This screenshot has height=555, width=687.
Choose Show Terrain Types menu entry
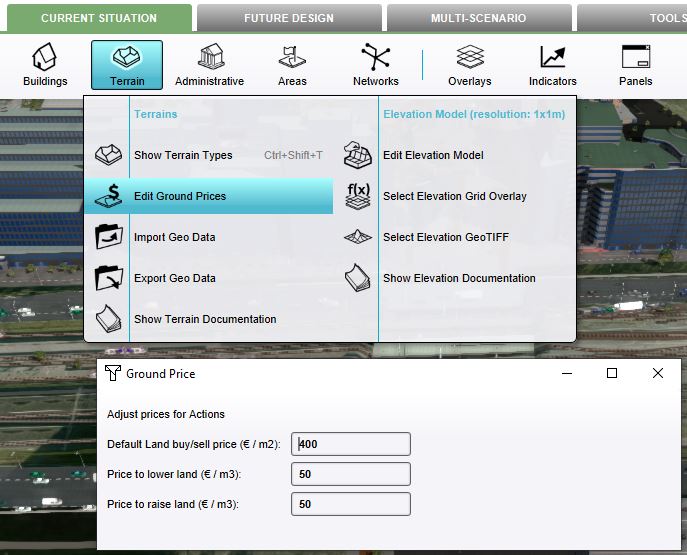coord(183,155)
